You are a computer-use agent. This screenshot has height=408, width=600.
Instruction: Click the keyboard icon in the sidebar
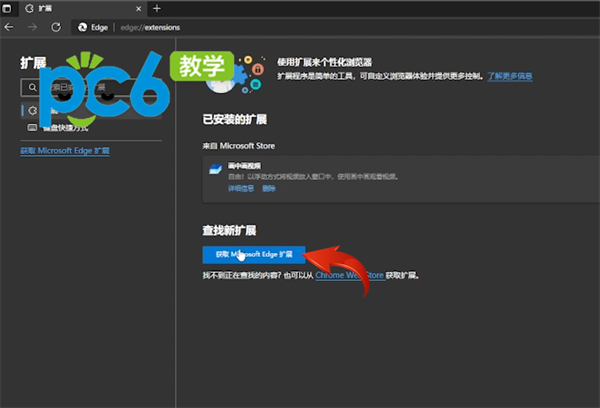[x=33, y=127]
